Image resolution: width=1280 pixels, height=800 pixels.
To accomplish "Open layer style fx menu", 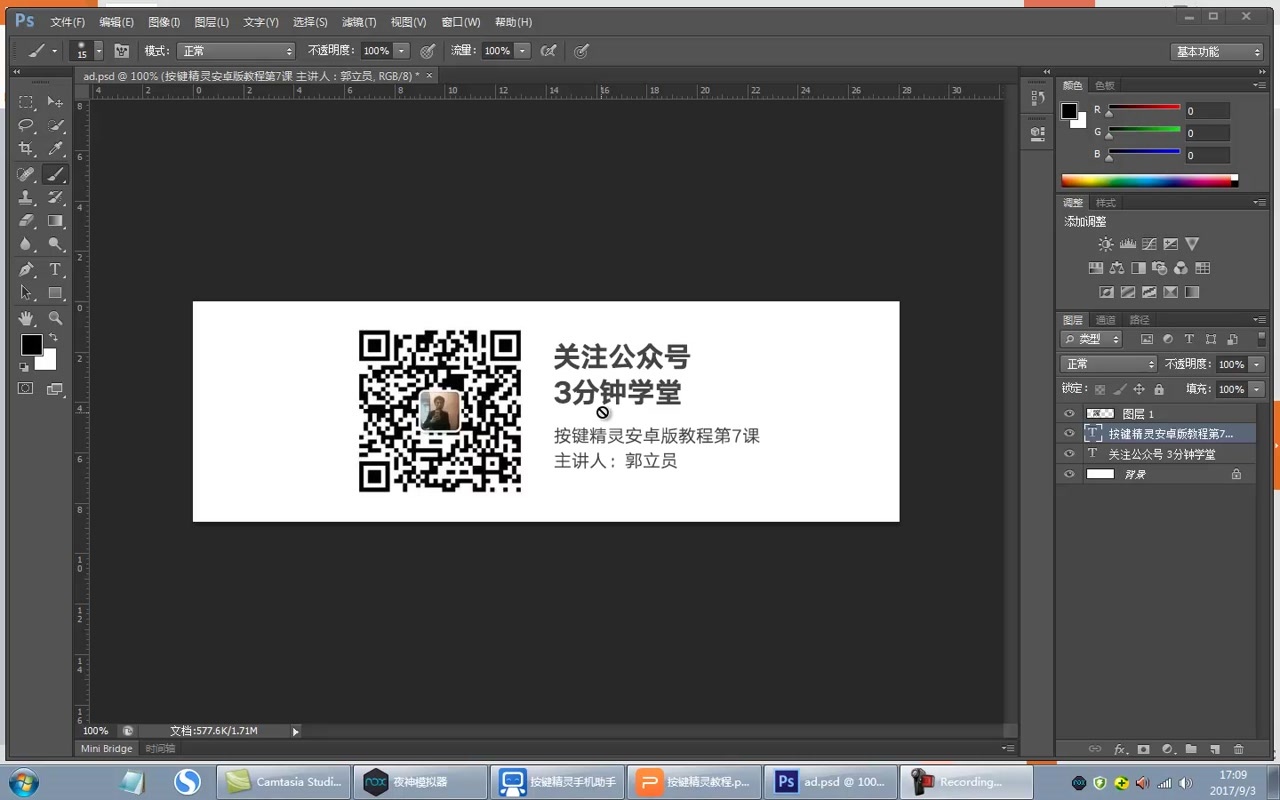I will tap(1120, 749).
